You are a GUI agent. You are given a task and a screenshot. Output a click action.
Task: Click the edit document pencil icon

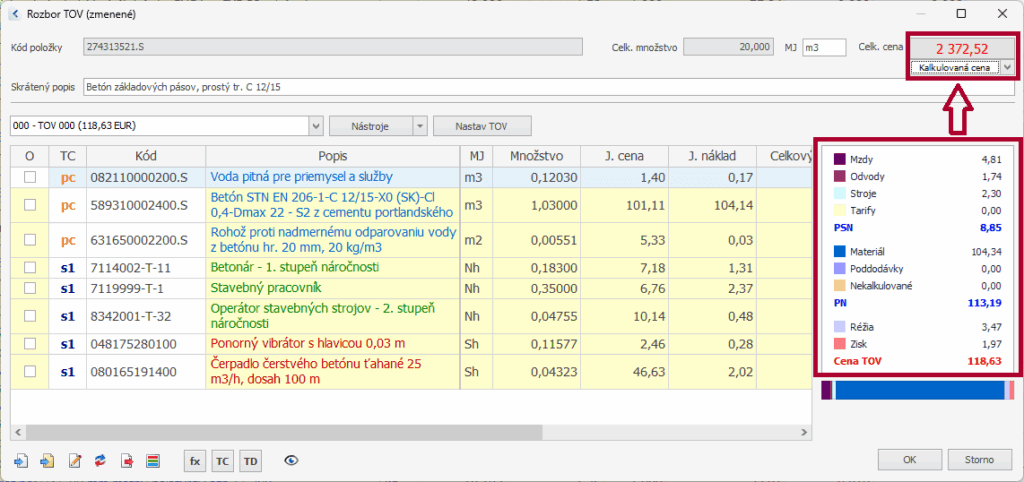(74, 460)
